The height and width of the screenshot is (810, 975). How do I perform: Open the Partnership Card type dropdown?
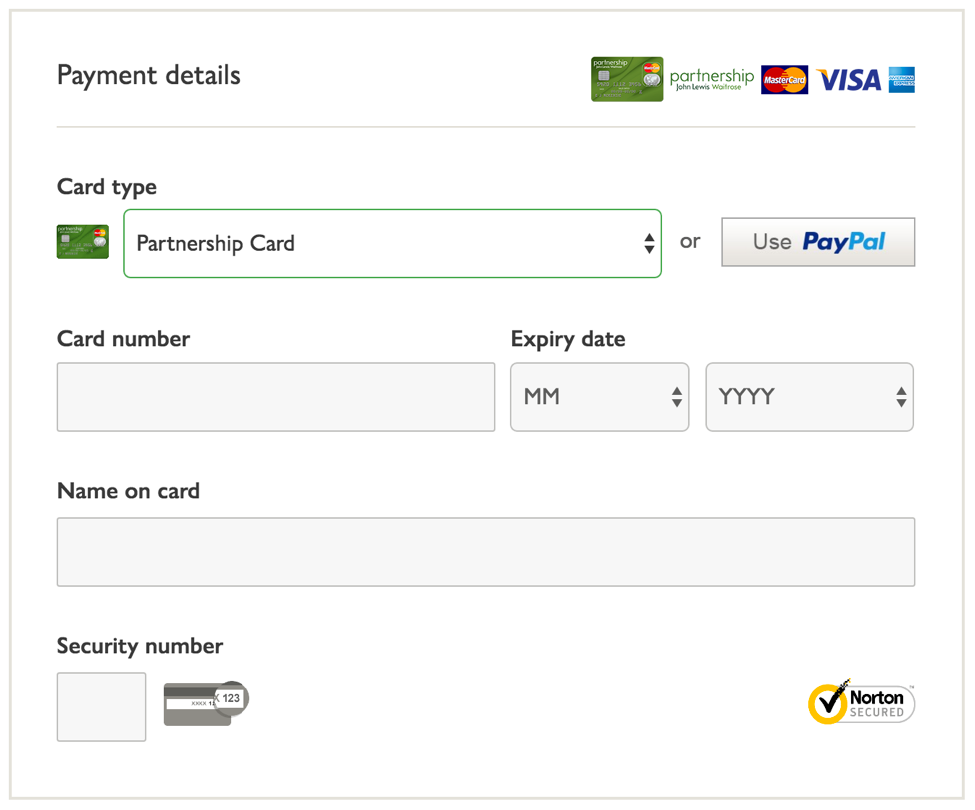pos(392,243)
